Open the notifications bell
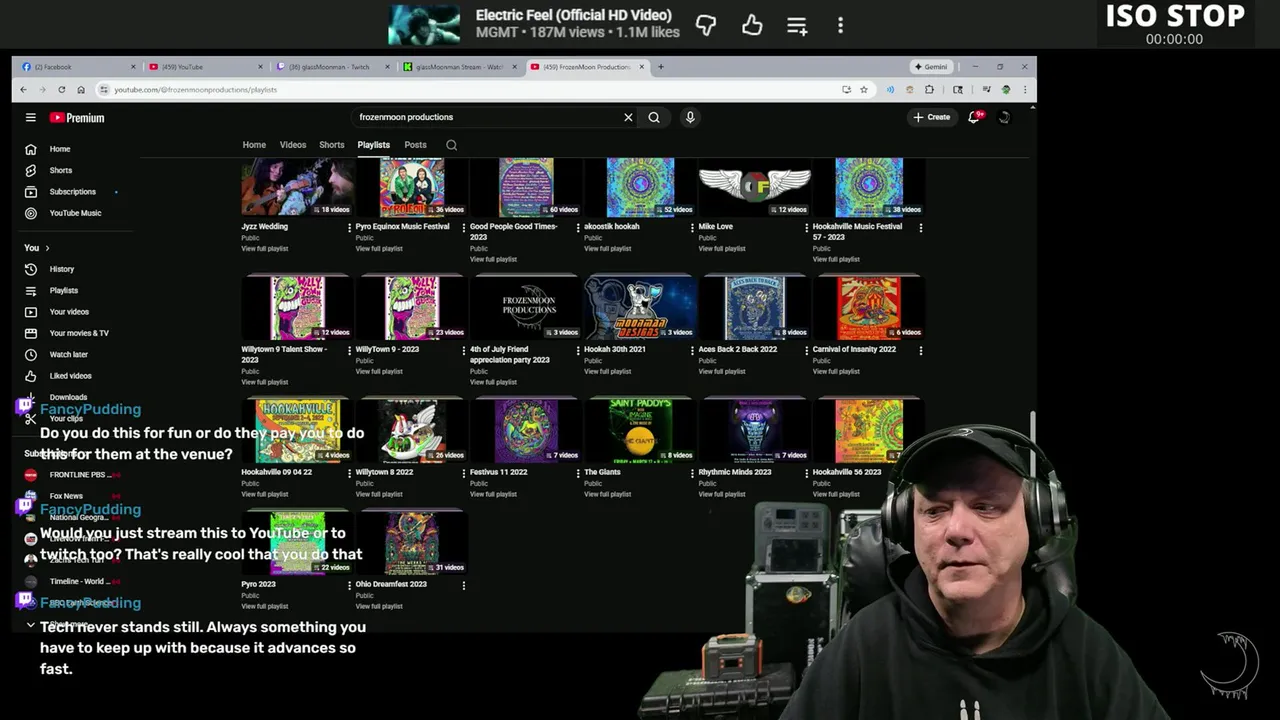The width and height of the screenshot is (1280, 720). [x=974, y=117]
